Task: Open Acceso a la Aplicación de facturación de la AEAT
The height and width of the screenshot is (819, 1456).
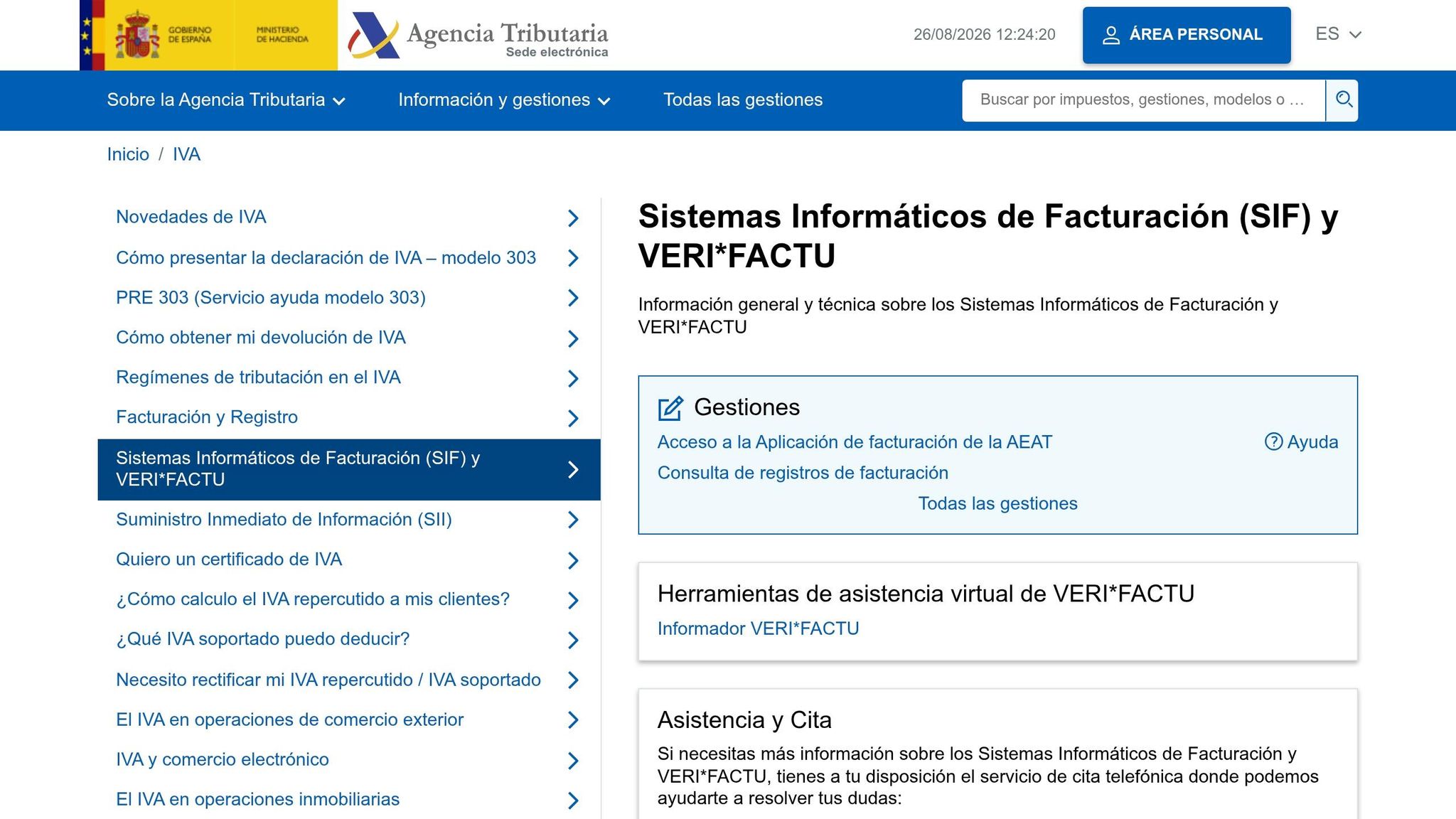Action: click(855, 442)
